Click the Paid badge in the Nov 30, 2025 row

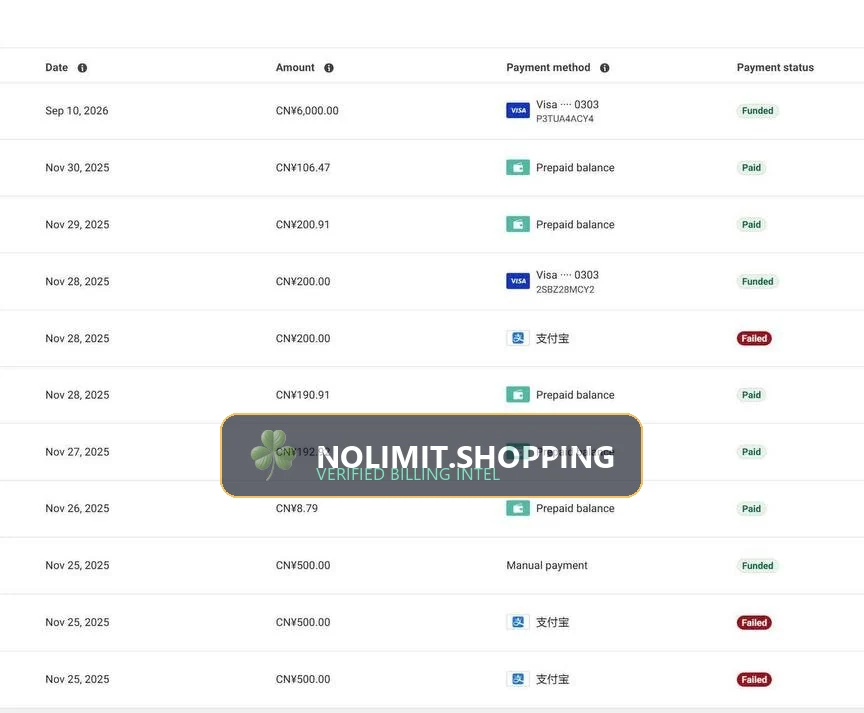pos(751,168)
